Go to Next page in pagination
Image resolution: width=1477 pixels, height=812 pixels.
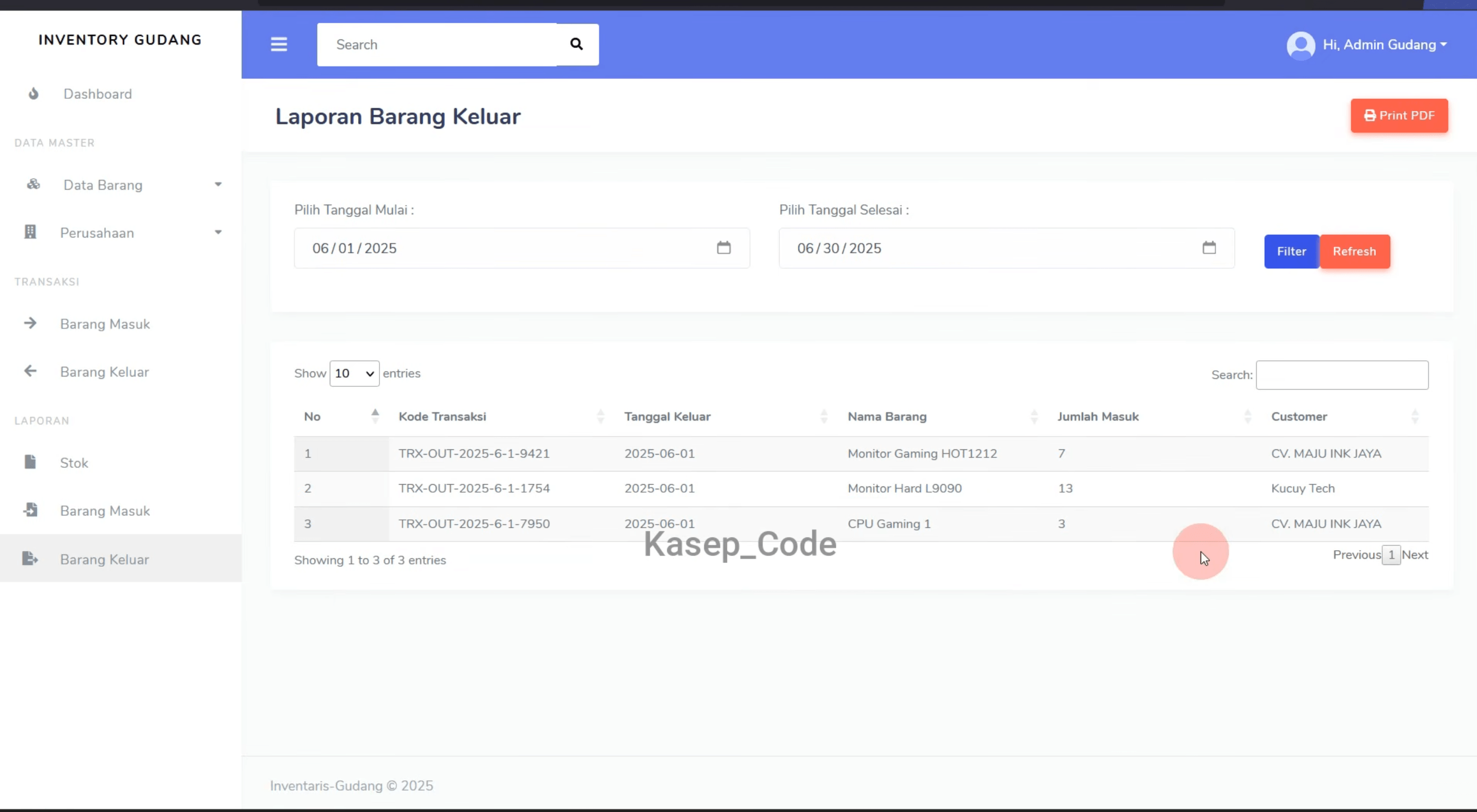pos(1415,555)
